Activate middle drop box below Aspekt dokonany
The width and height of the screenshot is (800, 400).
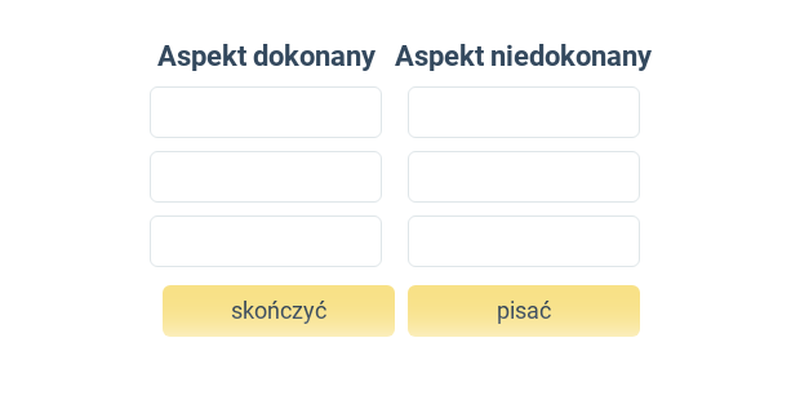pyautogui.click(x=266, y=177)
